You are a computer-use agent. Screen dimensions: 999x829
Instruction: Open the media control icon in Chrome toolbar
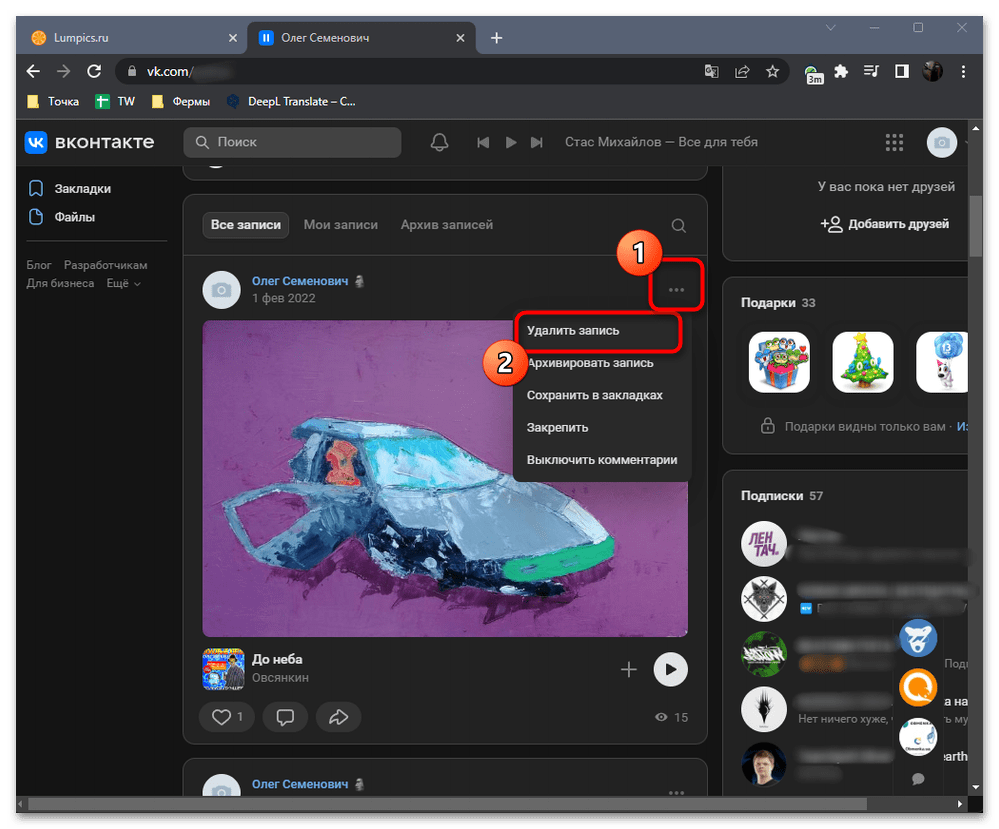871,71
